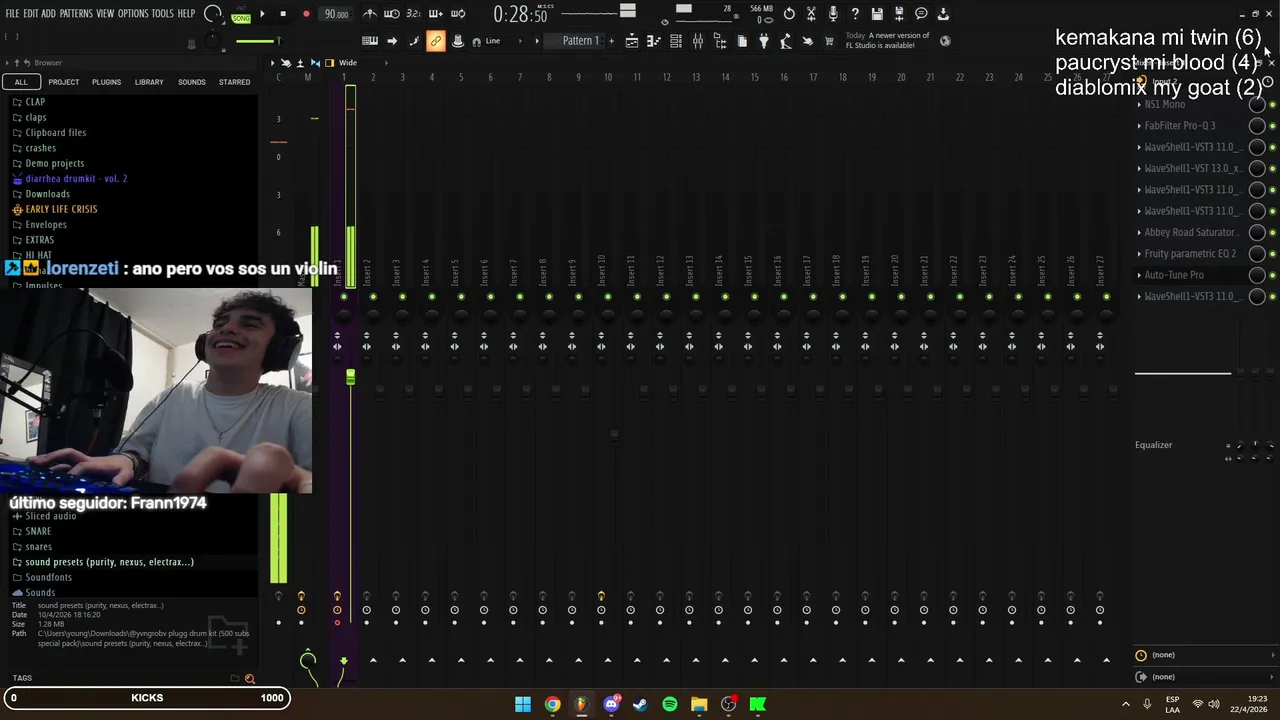This screenshot has height=720, width=1280.
Task: Open the mixer layout selector showing Wide
Action: 348,63
